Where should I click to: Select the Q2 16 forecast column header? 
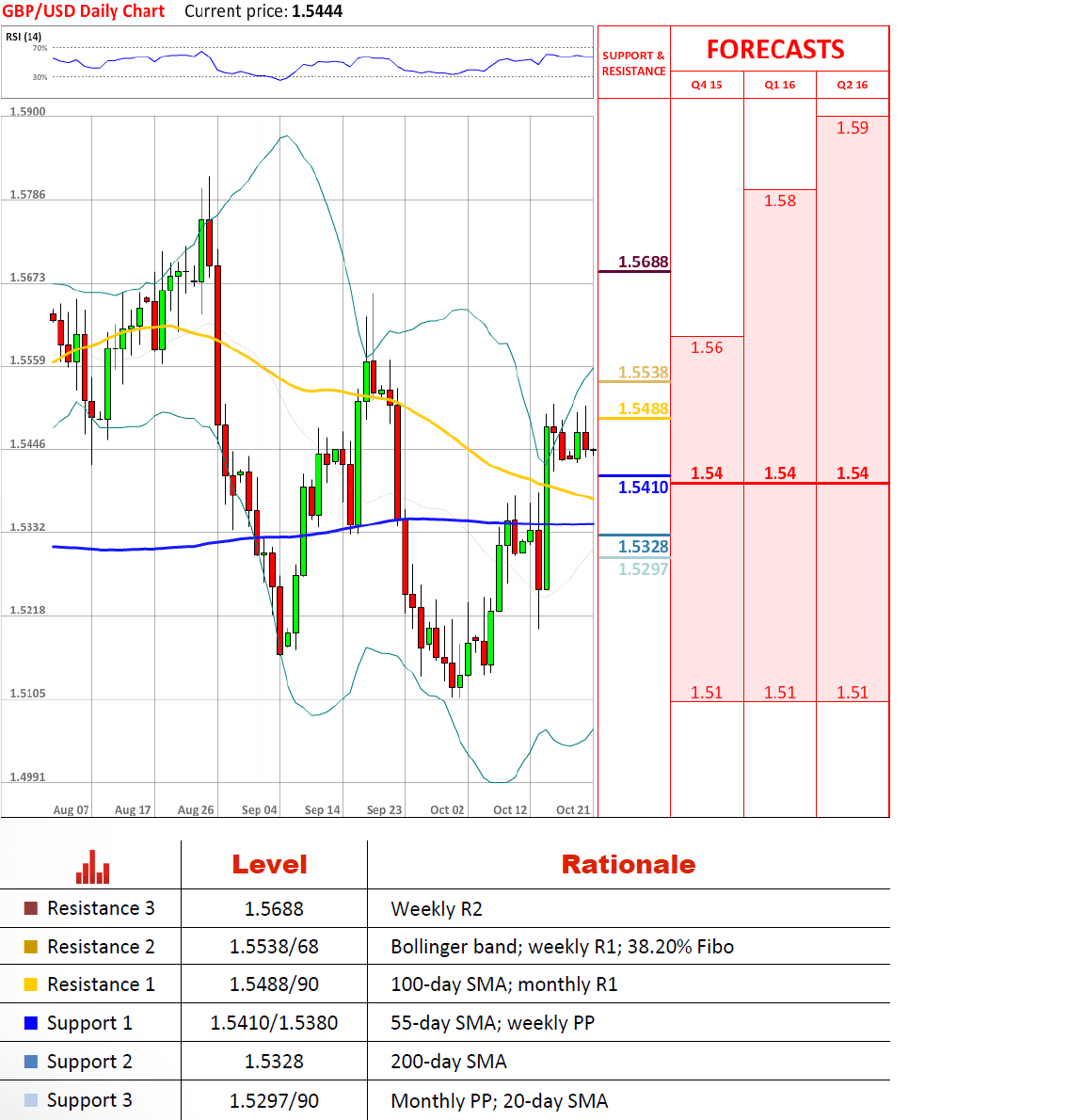pos(853,85)
